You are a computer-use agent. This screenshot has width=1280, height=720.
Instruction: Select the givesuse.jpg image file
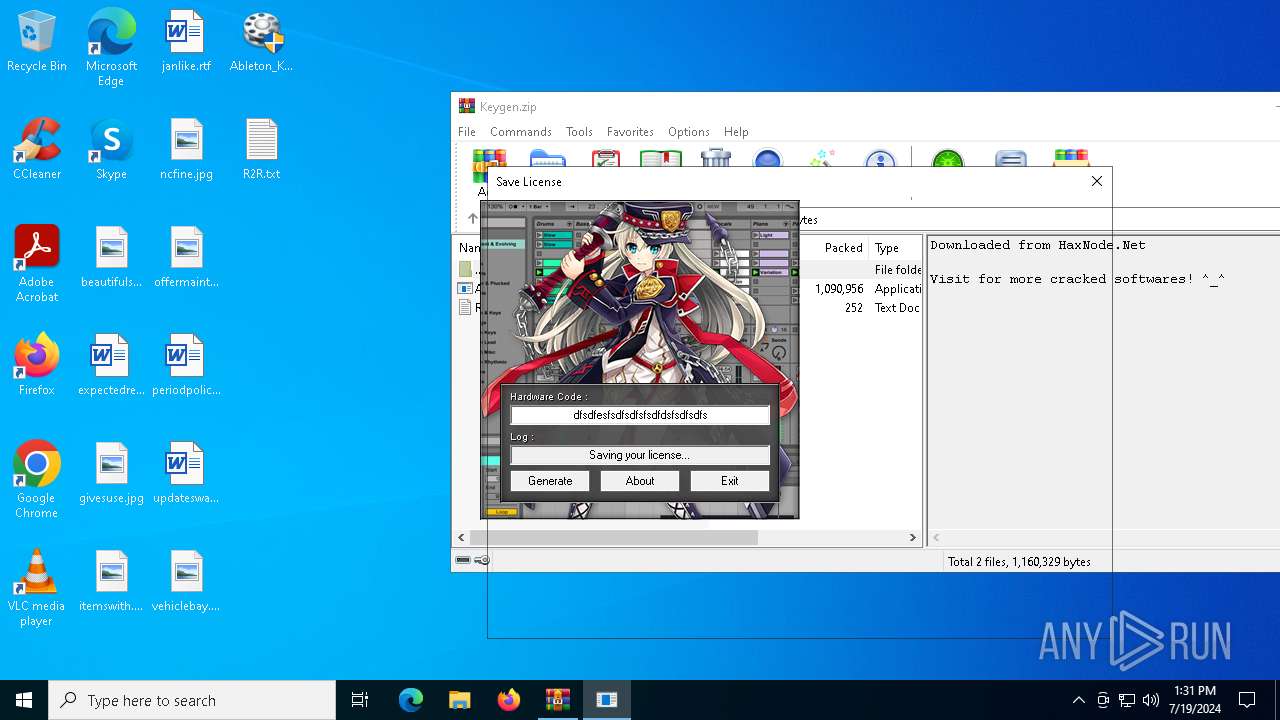(x=111, y=474)
